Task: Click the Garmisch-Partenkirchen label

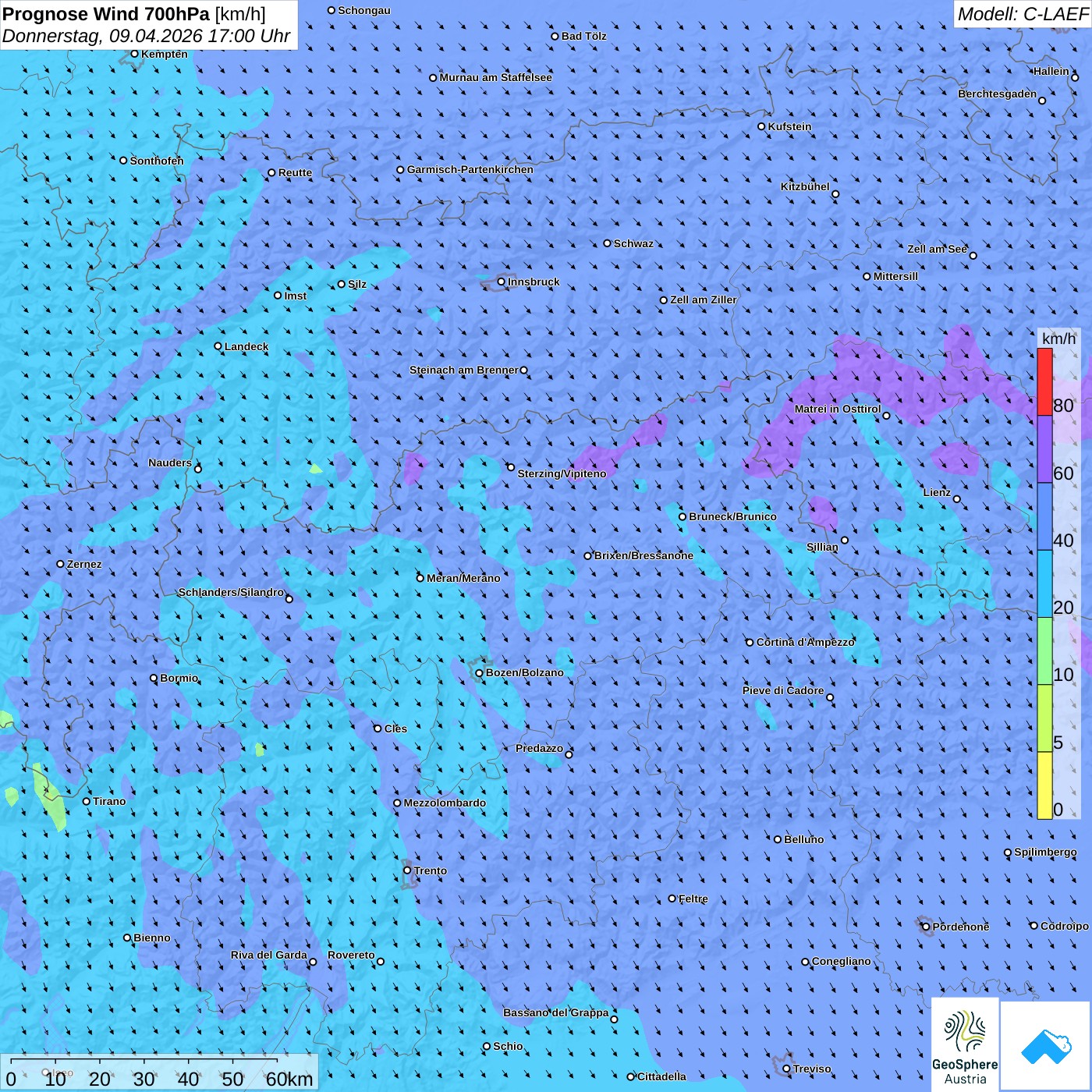Action: [x=470, y=169]
